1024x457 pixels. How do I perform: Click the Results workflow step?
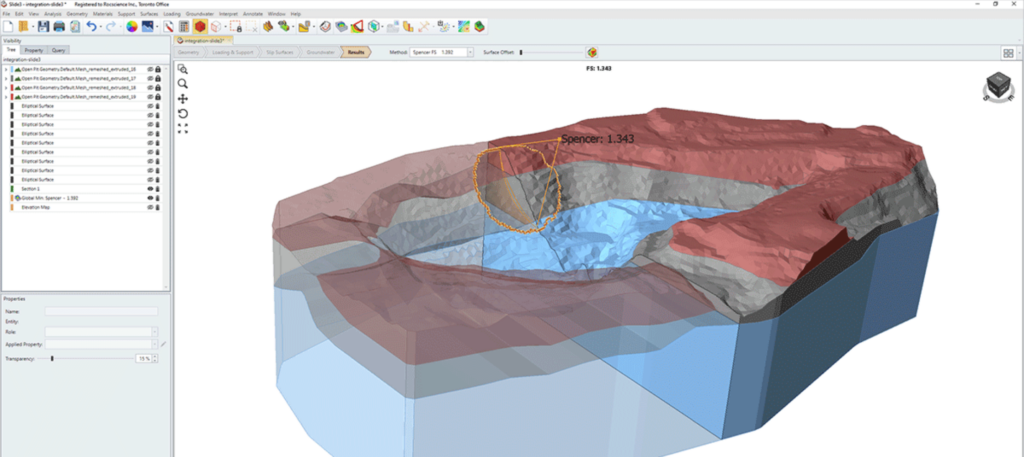[x=356, y=52]
